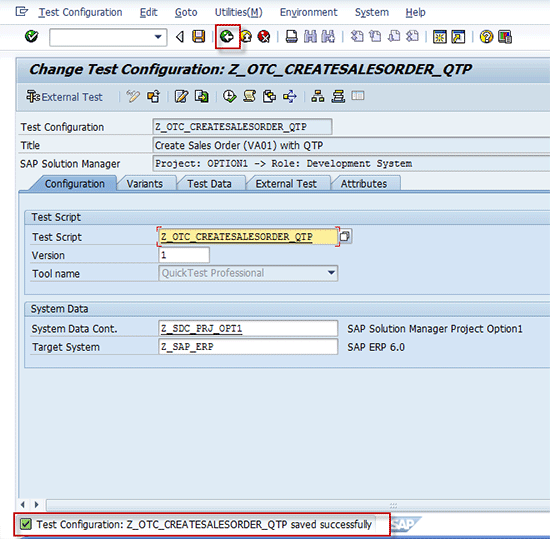Screen dimensions: 550x539
Task: Click the Test Configuration name field
Action: [x=242, y=127]
